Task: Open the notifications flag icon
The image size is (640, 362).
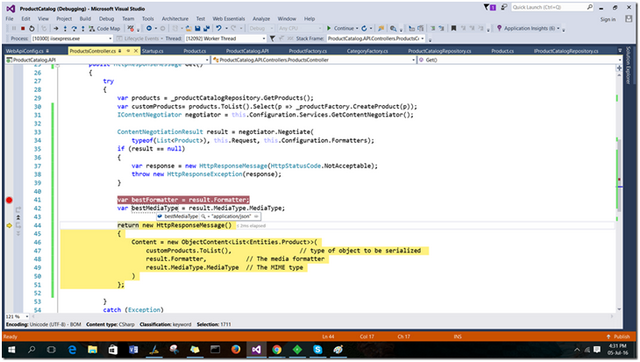Action: pyautogui.click(x=489, y=7)
